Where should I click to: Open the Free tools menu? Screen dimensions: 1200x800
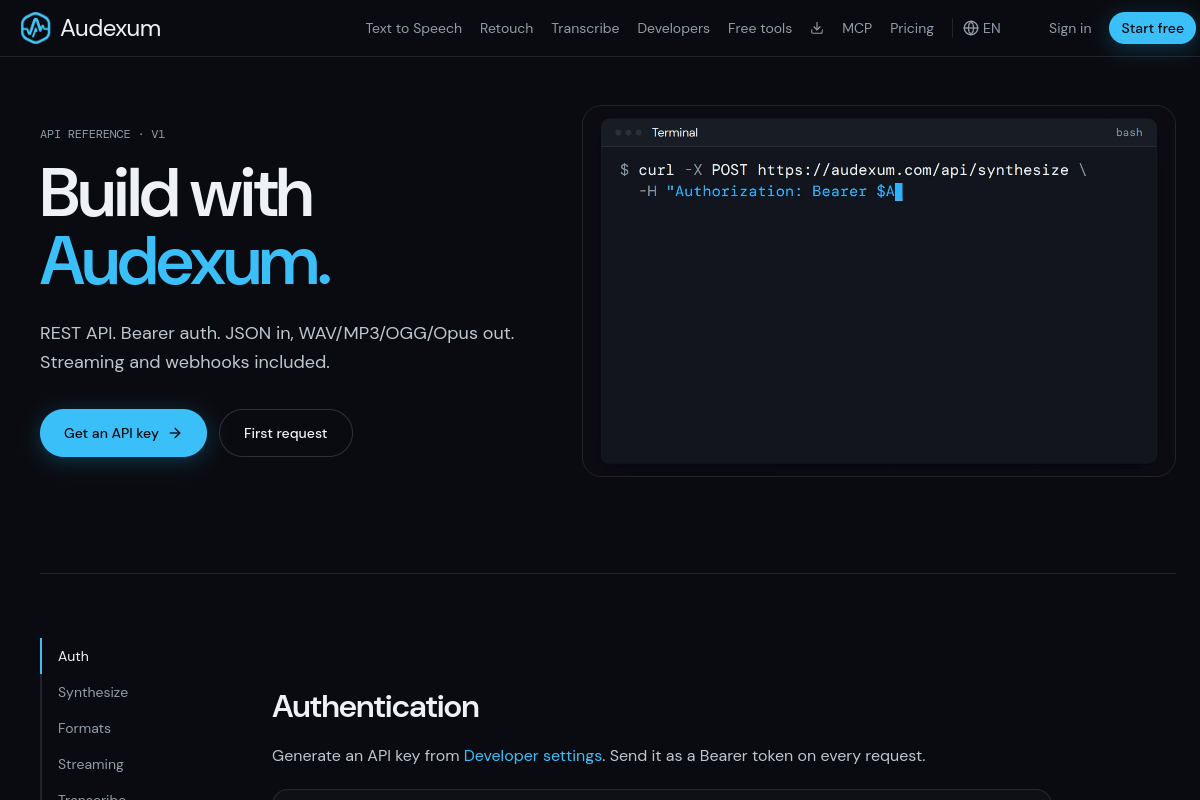(760, 28)
